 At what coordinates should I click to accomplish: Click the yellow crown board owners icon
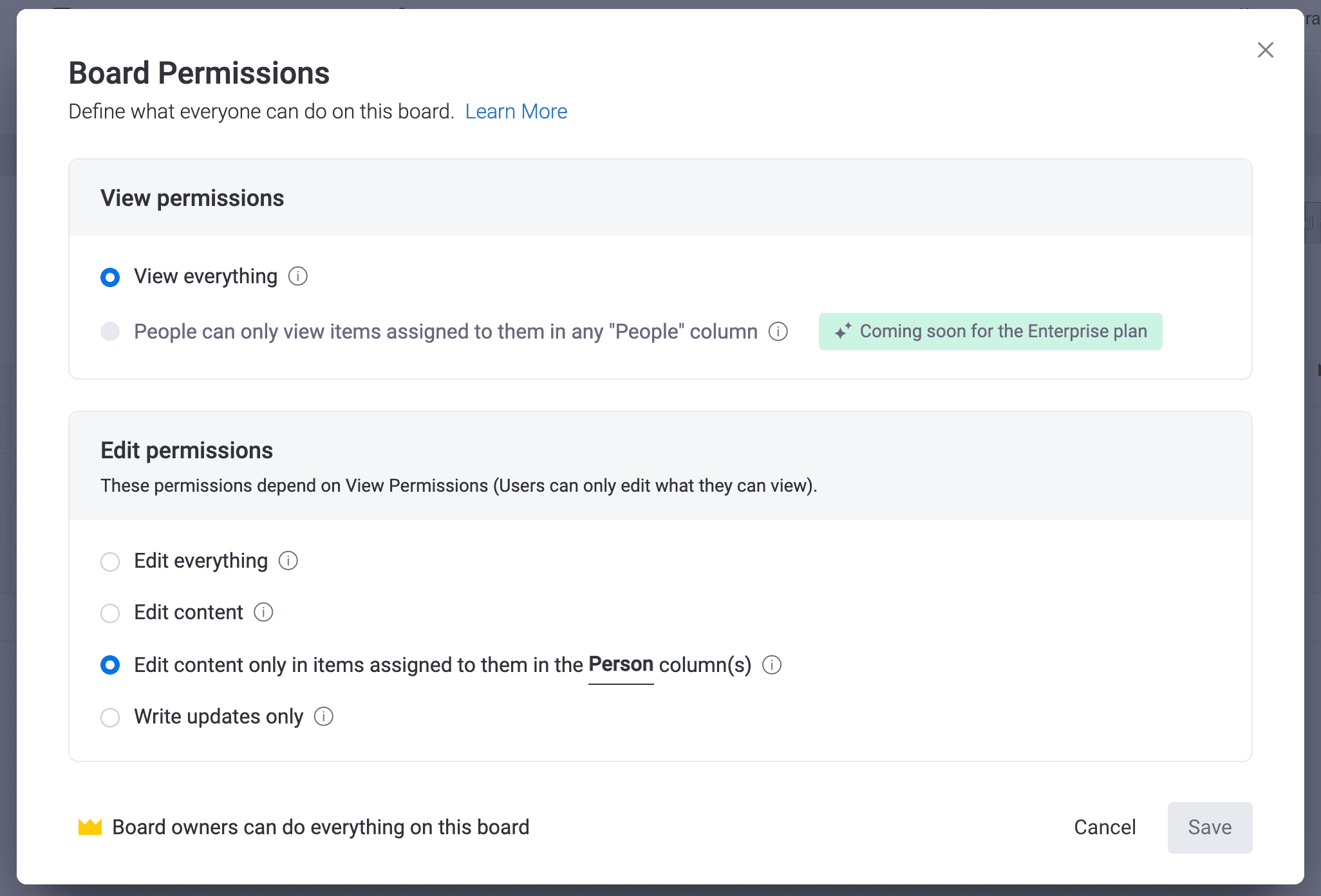(x=90, y=827)
